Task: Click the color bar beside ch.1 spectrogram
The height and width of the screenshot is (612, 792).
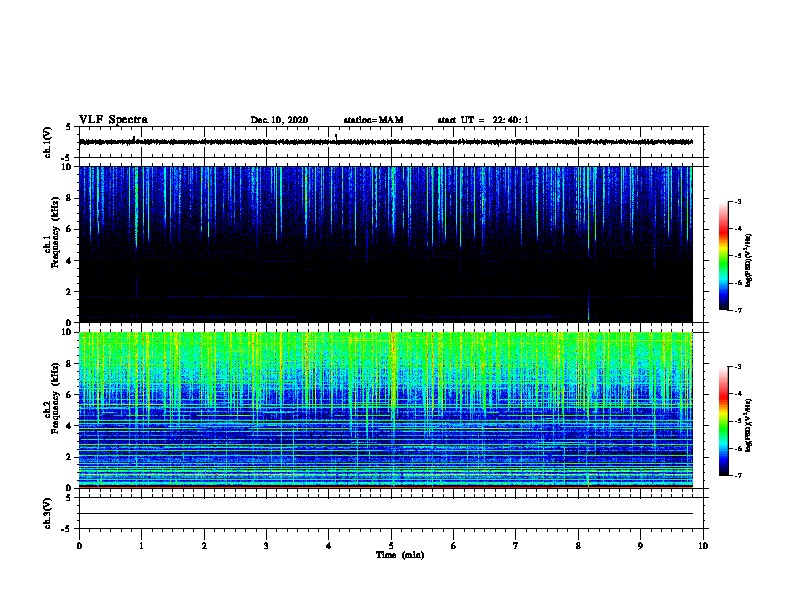Action: click(x=723, y=256)
